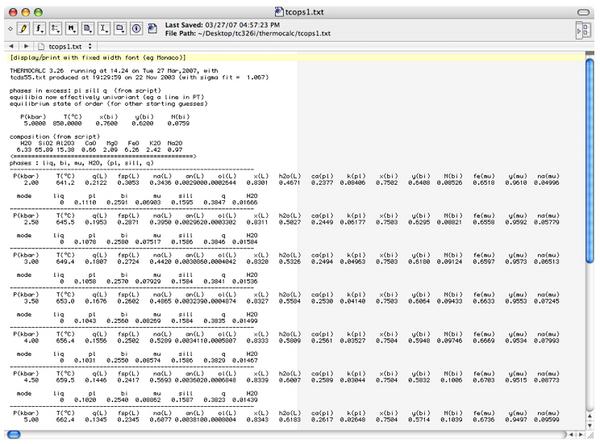Click the vertical scrollbar blue thumb
Image resolution: width=600 pixels, height=444 pixels.
(x=590, y=160)
